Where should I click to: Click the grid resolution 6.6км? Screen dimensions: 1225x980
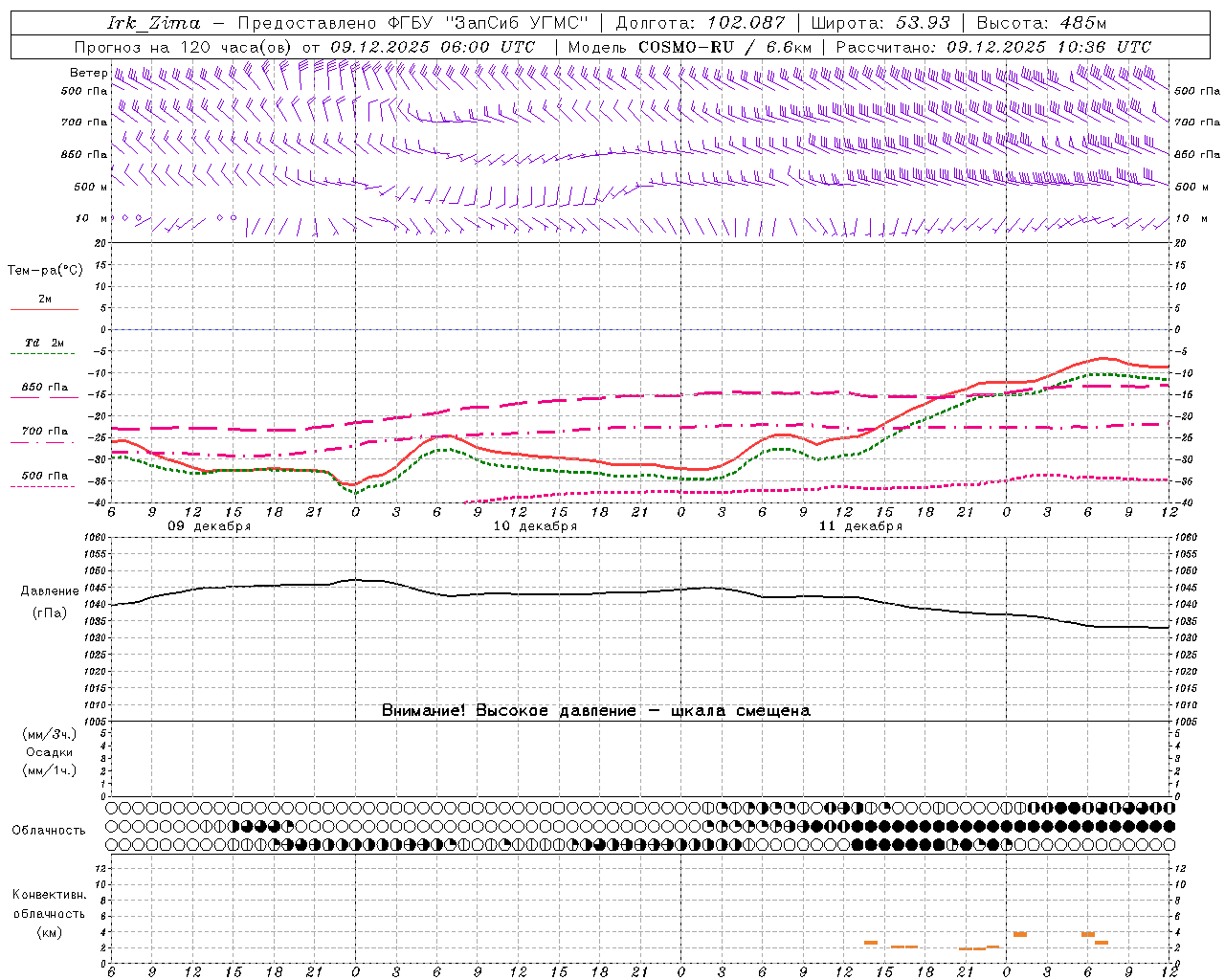pyautogui.click(x=789, y=47)
